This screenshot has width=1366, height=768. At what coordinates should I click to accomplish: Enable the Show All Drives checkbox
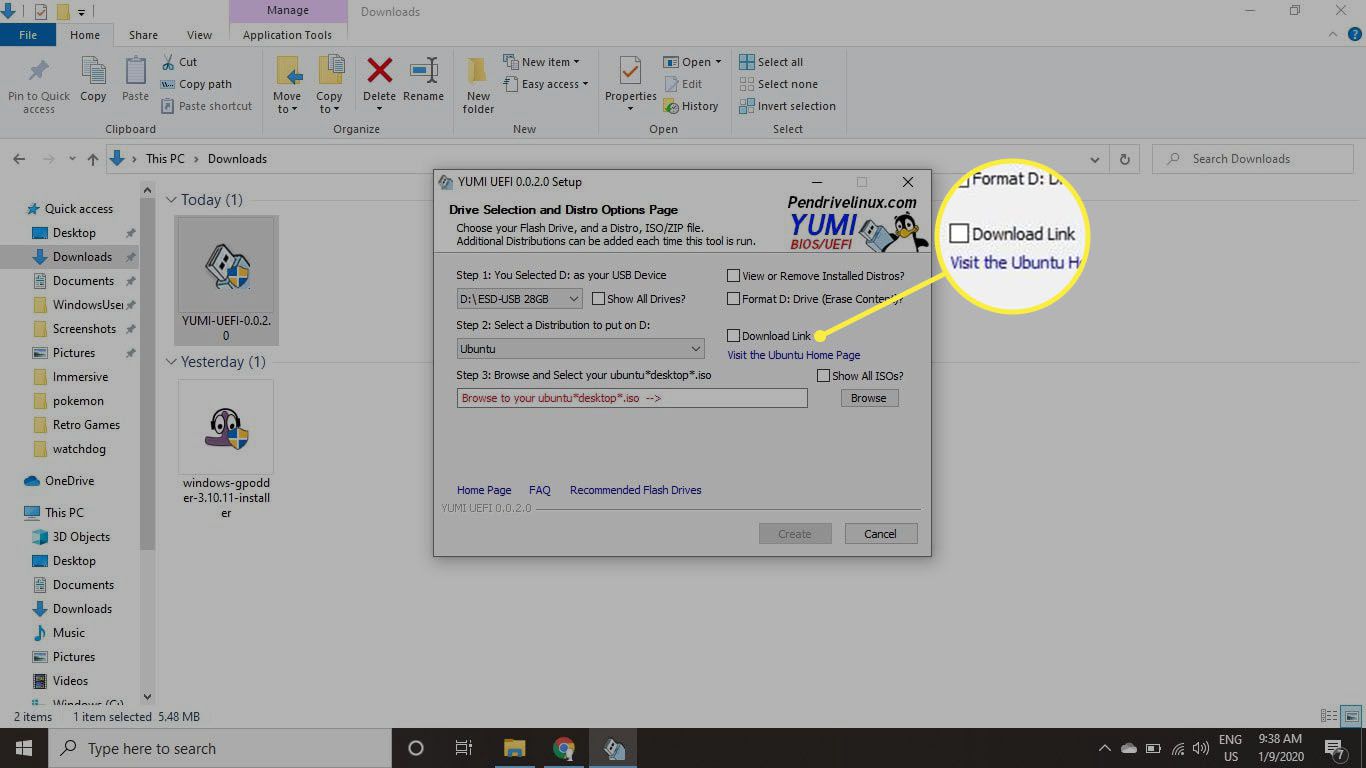pos(598,299)
